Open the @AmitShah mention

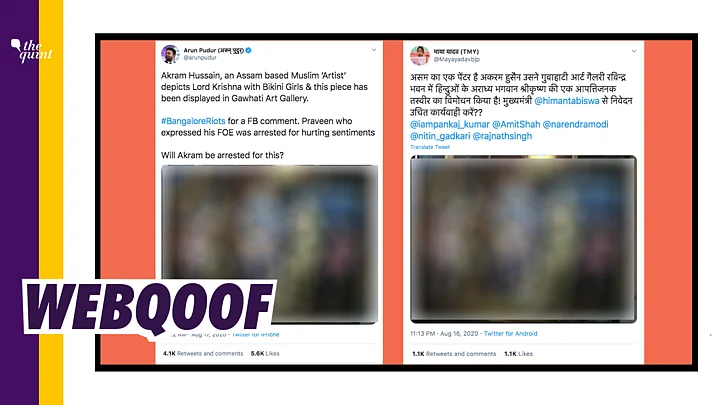tap(516, 124)
